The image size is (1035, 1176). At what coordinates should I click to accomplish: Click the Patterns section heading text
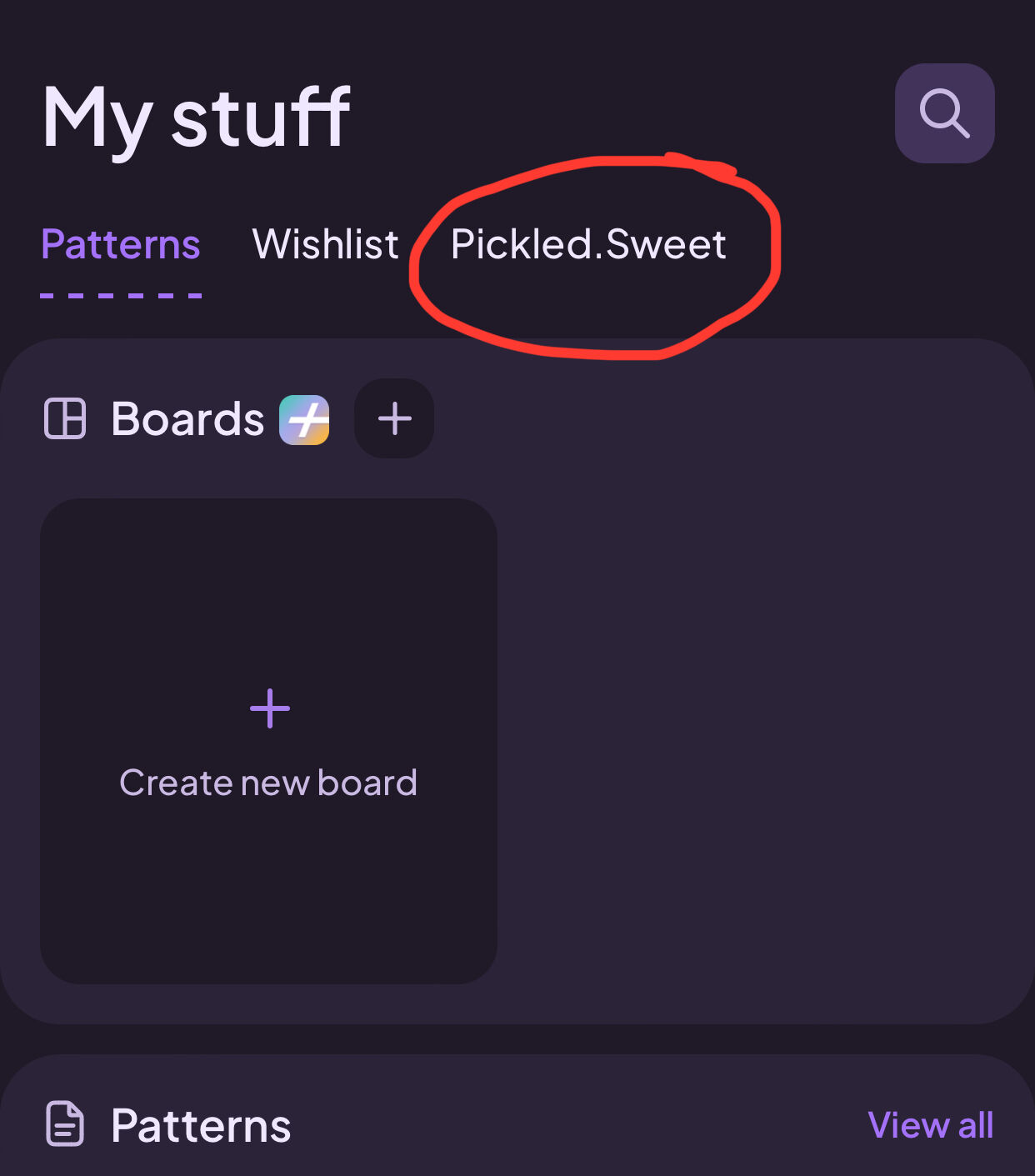(x=201, y=1126)
